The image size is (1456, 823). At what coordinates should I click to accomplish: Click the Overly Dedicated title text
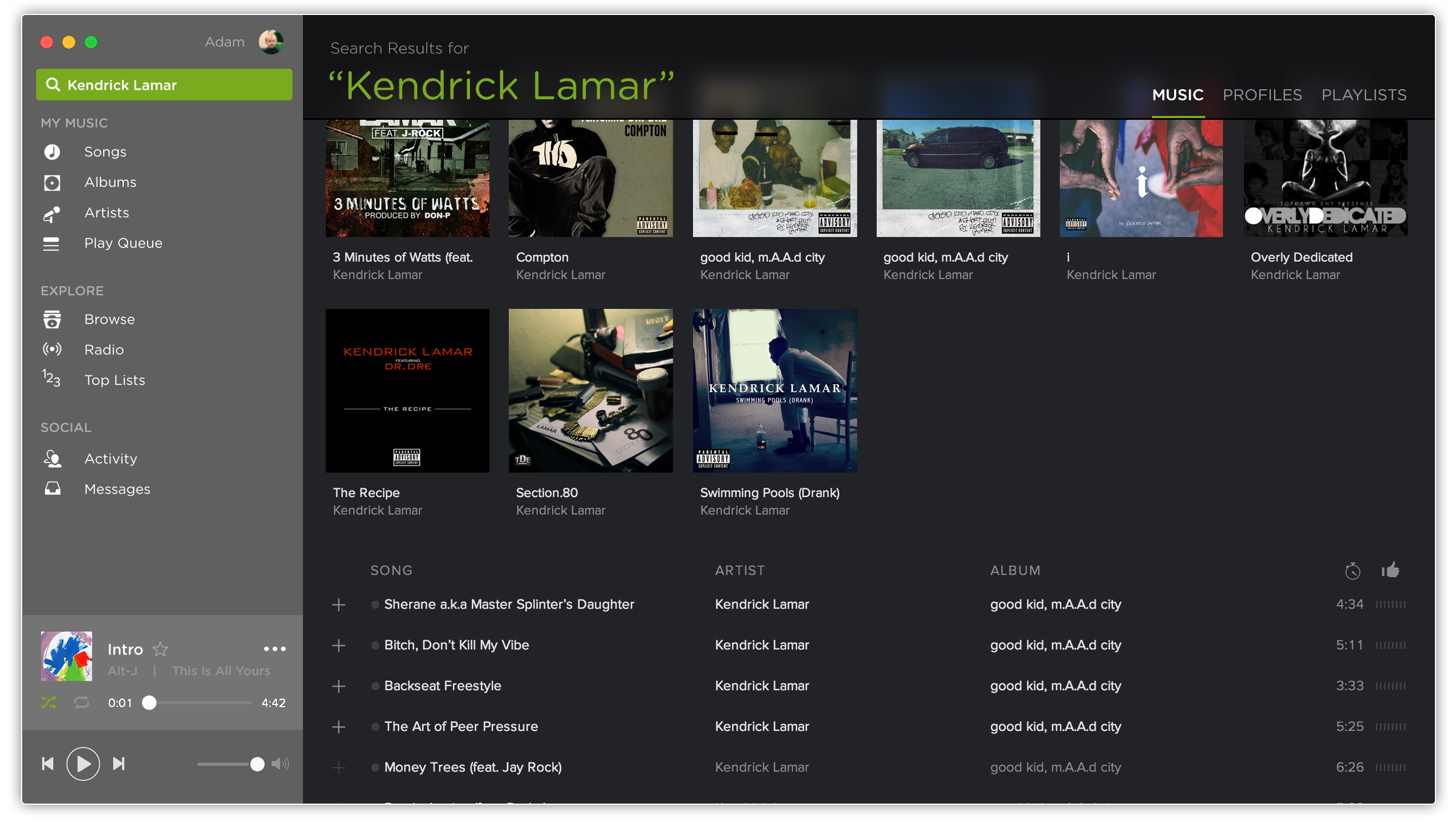1301,257
